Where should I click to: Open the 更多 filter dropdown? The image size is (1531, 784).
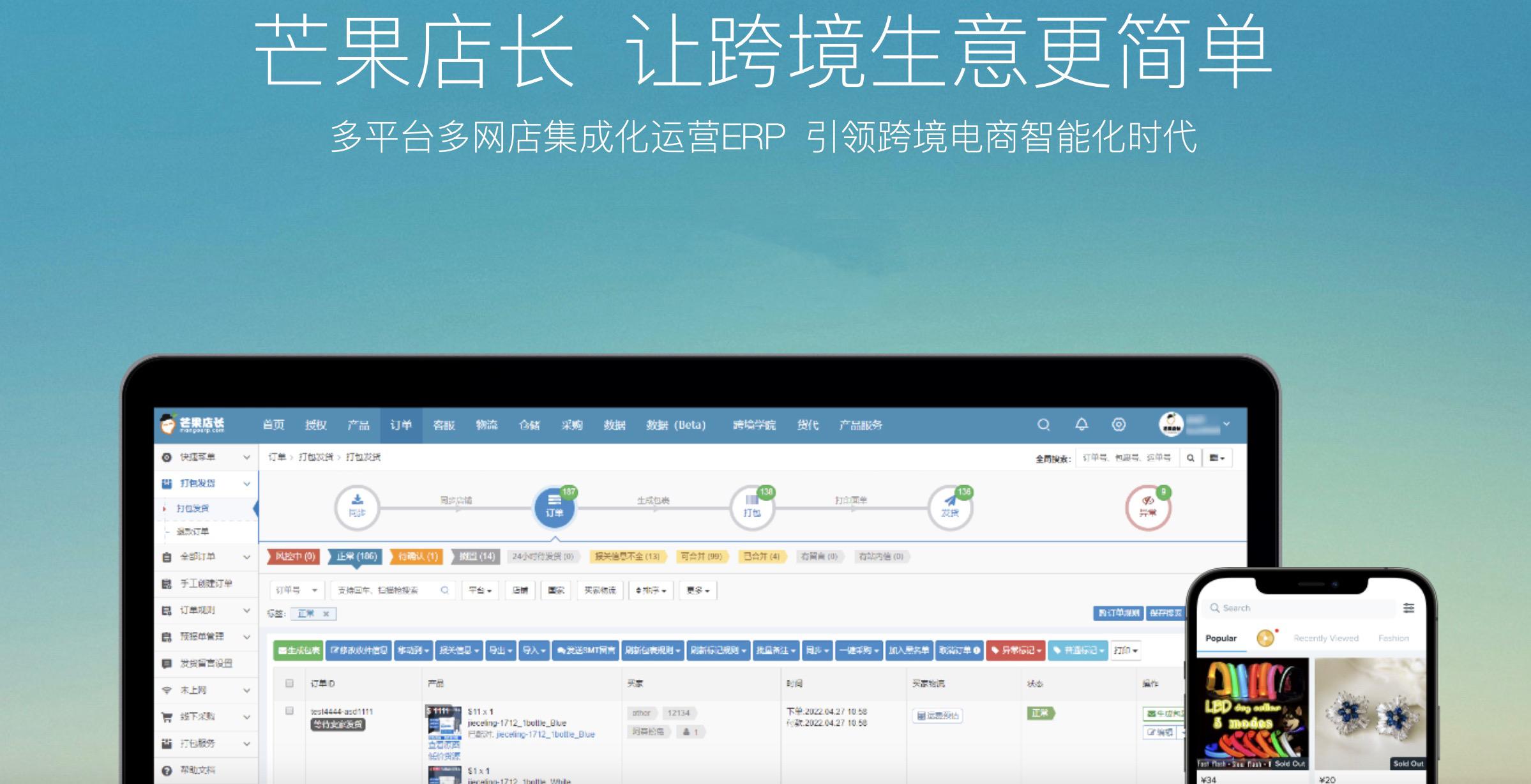[x=698, y=590]
